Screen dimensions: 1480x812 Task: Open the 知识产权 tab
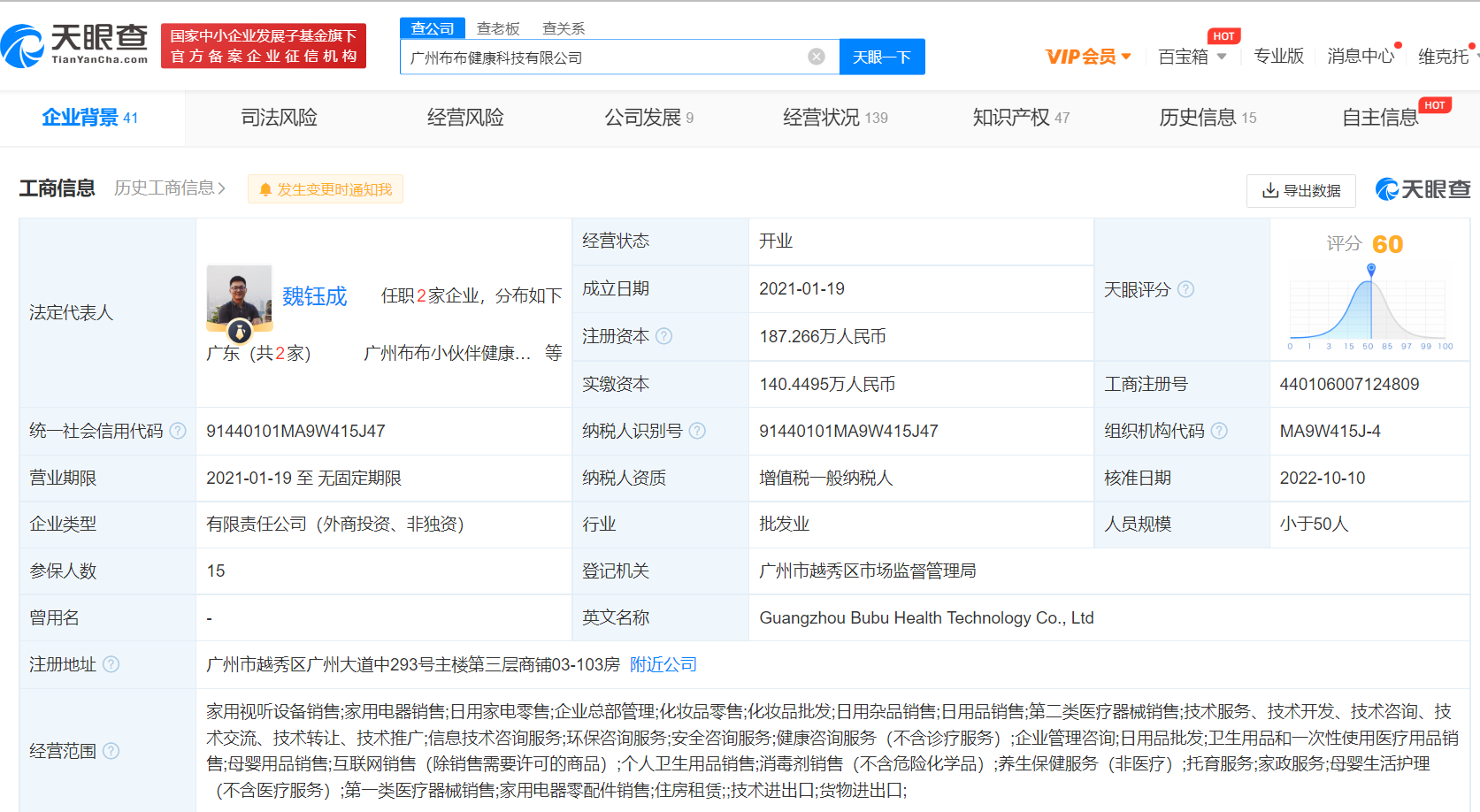(x=1021, y=118)
